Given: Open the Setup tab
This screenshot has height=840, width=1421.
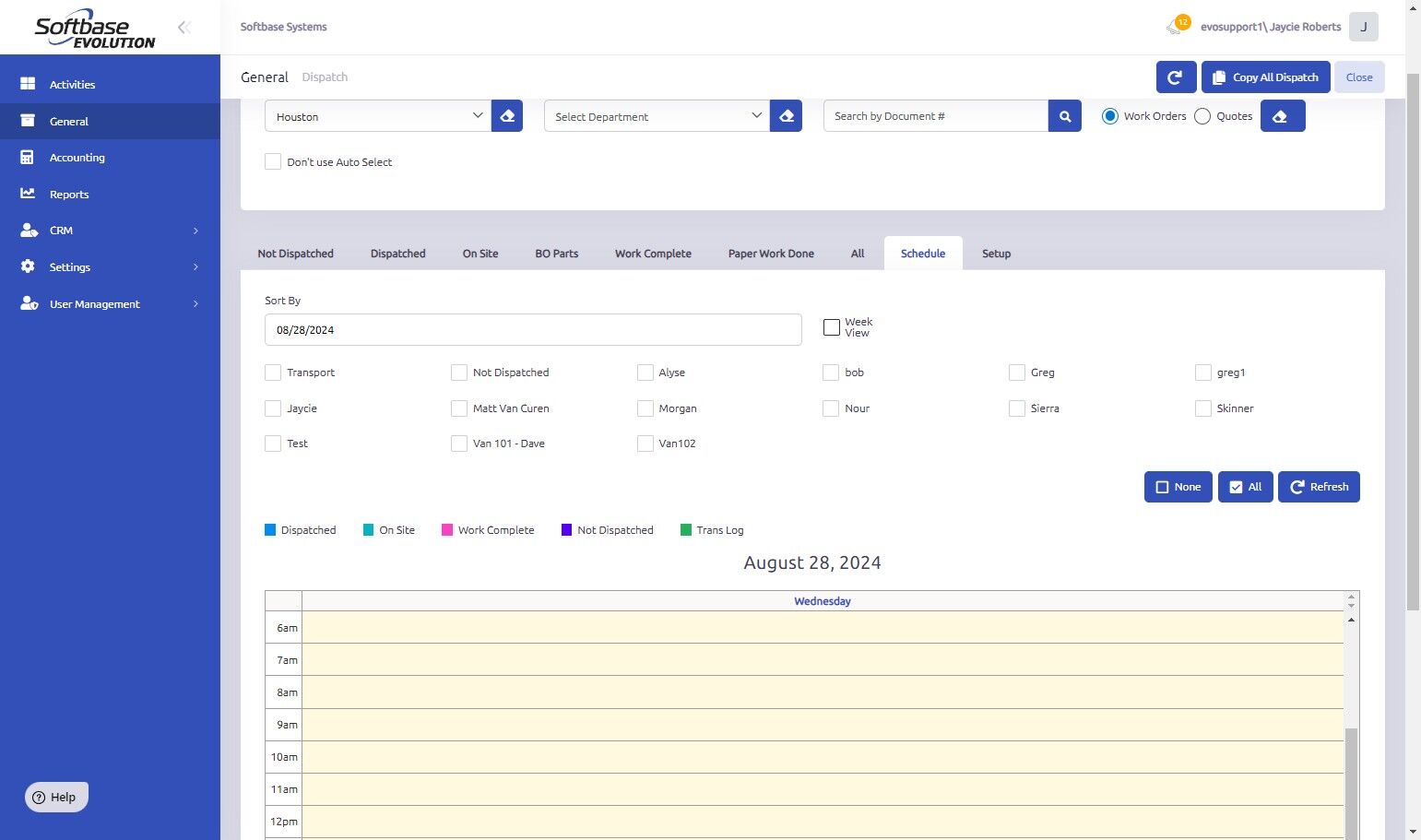Looking at the screenshot, I should [996, 254].
